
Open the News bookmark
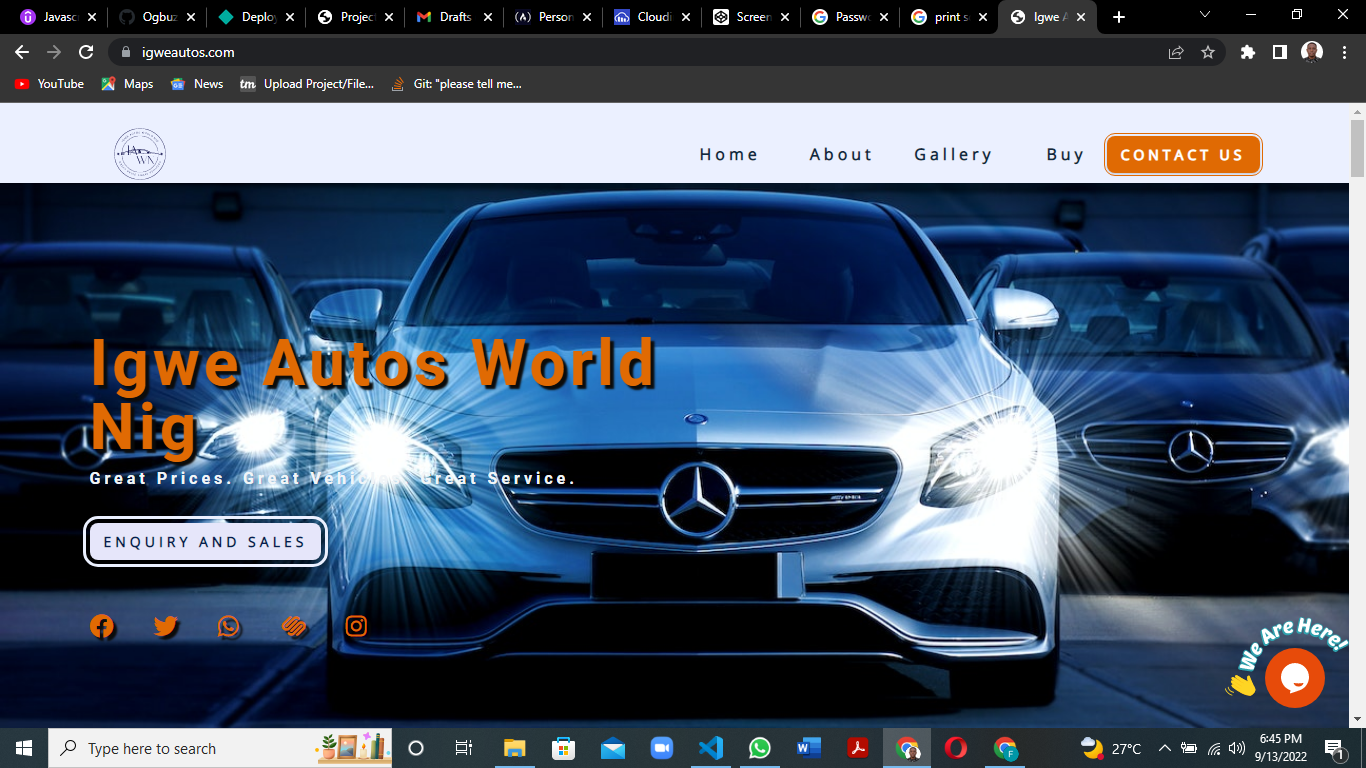coord(197,84)
